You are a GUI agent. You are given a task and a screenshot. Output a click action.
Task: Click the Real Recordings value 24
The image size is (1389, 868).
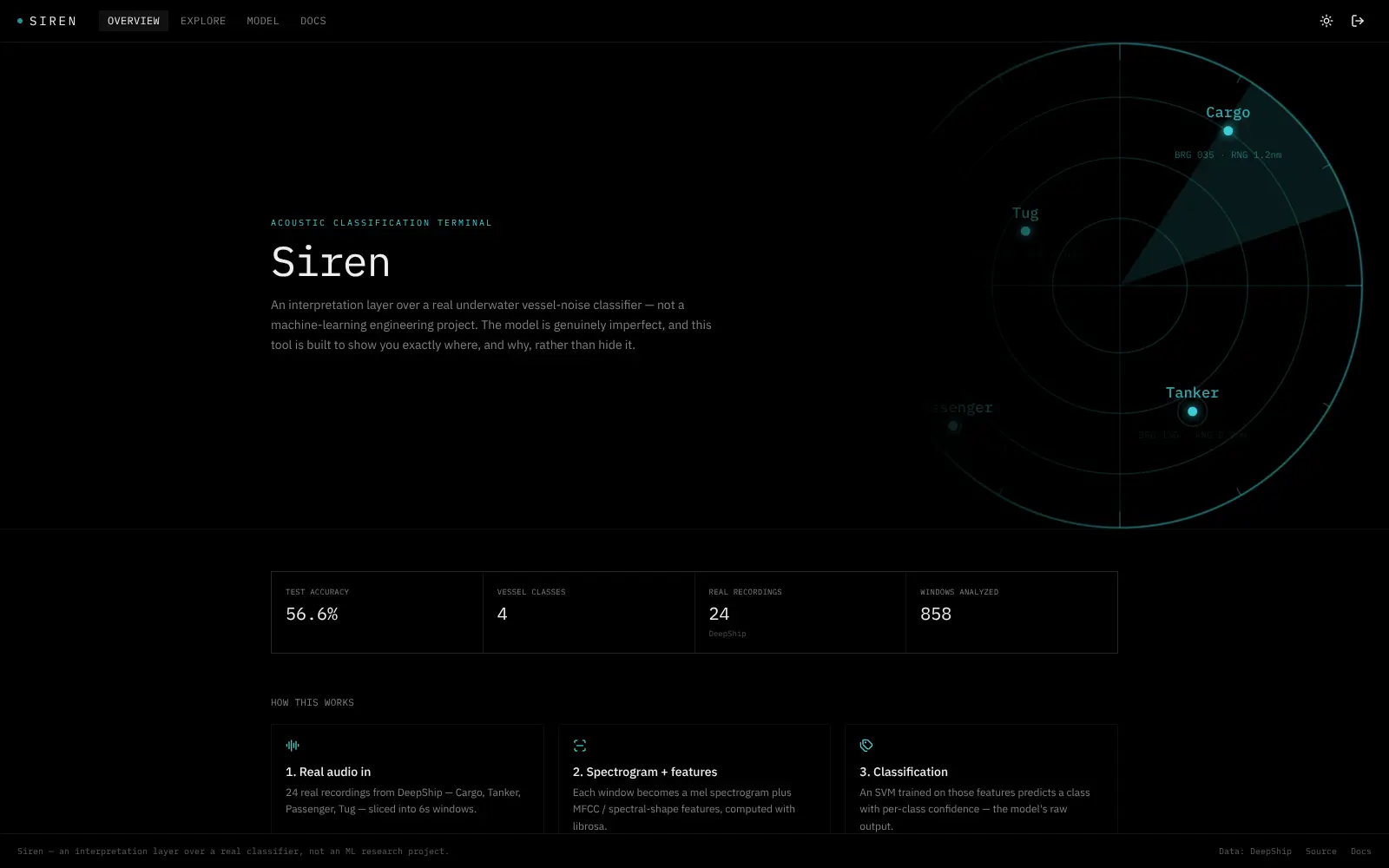pyautogui.click(x=719, y=614)
